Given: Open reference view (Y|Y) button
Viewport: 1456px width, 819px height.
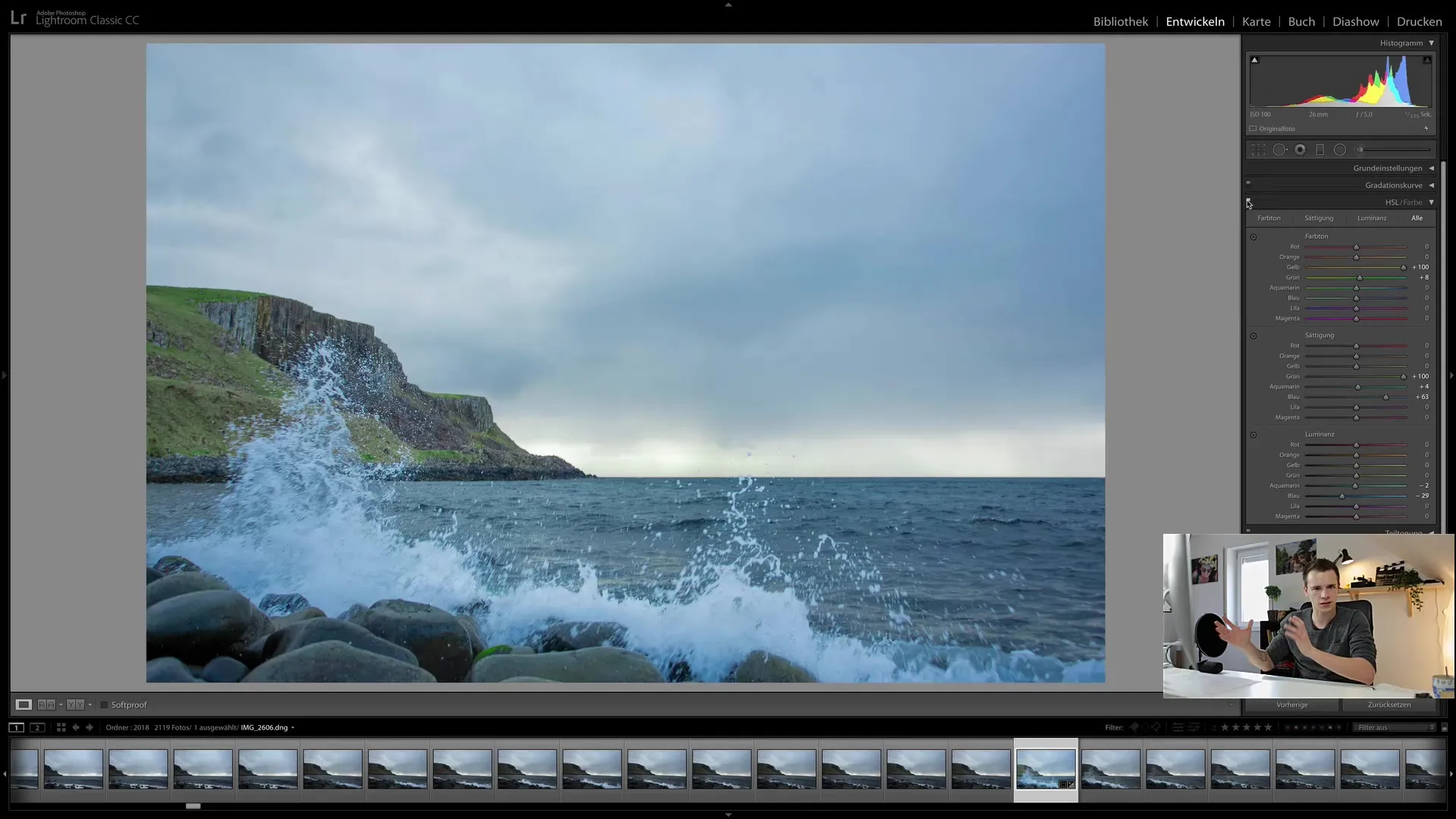Looking at the screenshot, I should click(75, 705).
